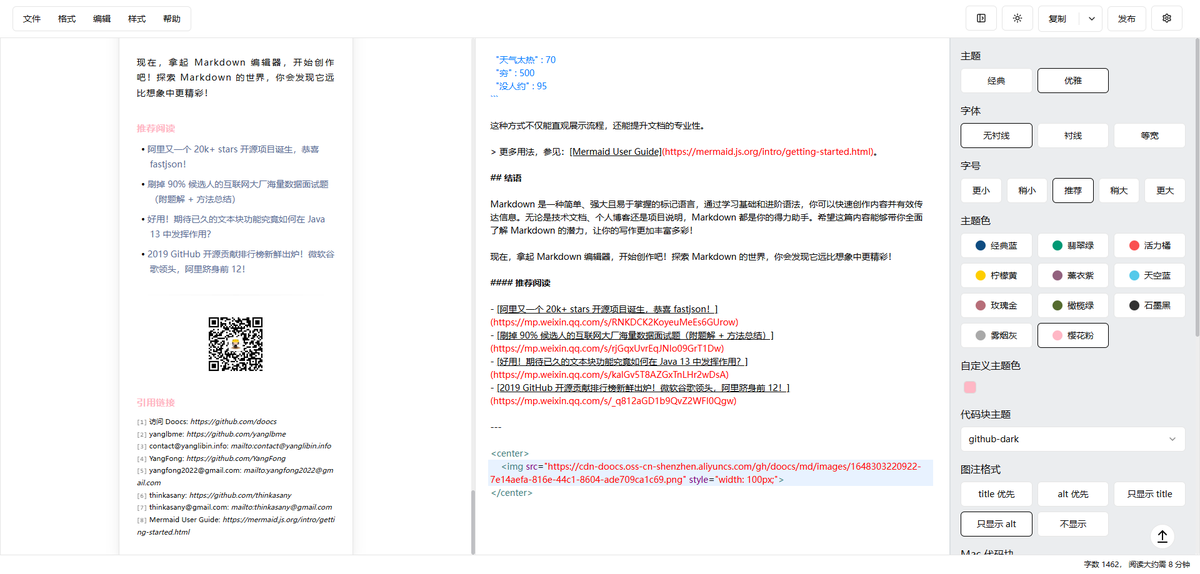Pick the 翡翠绿 theme color
Screen dimensions: 1200x574
[x=1073, y=245]
